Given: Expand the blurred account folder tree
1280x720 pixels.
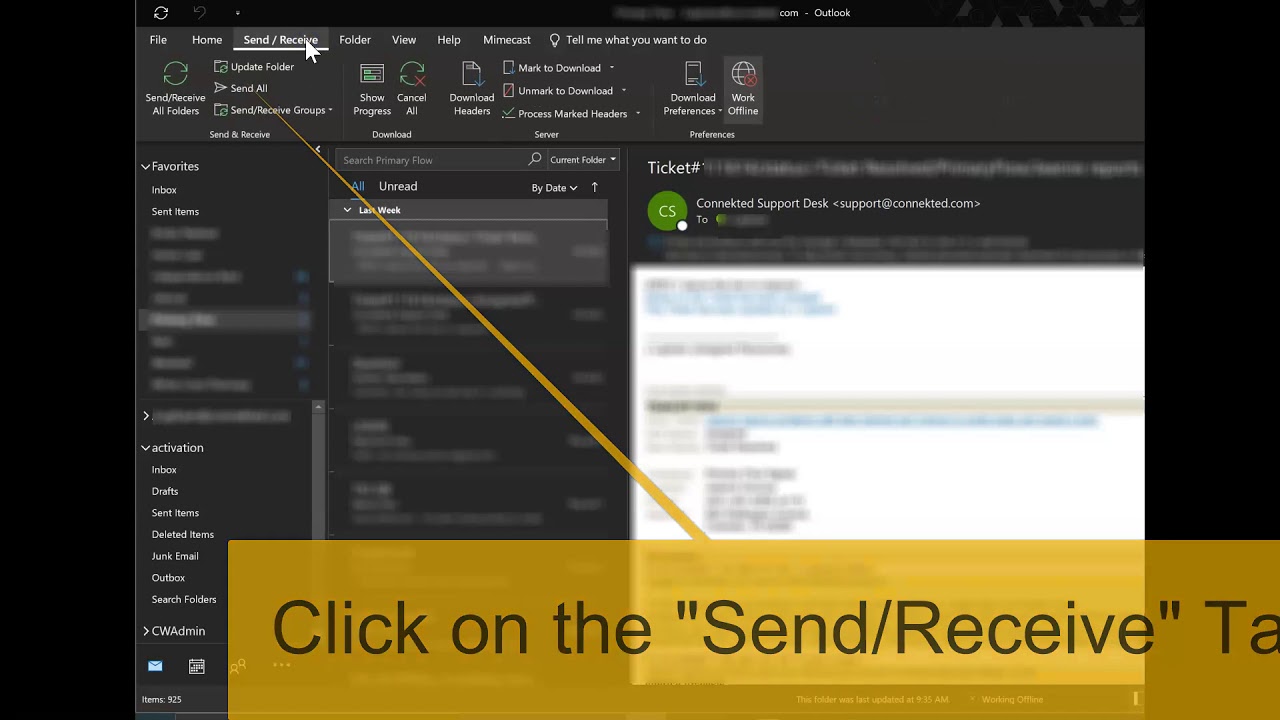Looking at the screenshot, I should [146, 416].
